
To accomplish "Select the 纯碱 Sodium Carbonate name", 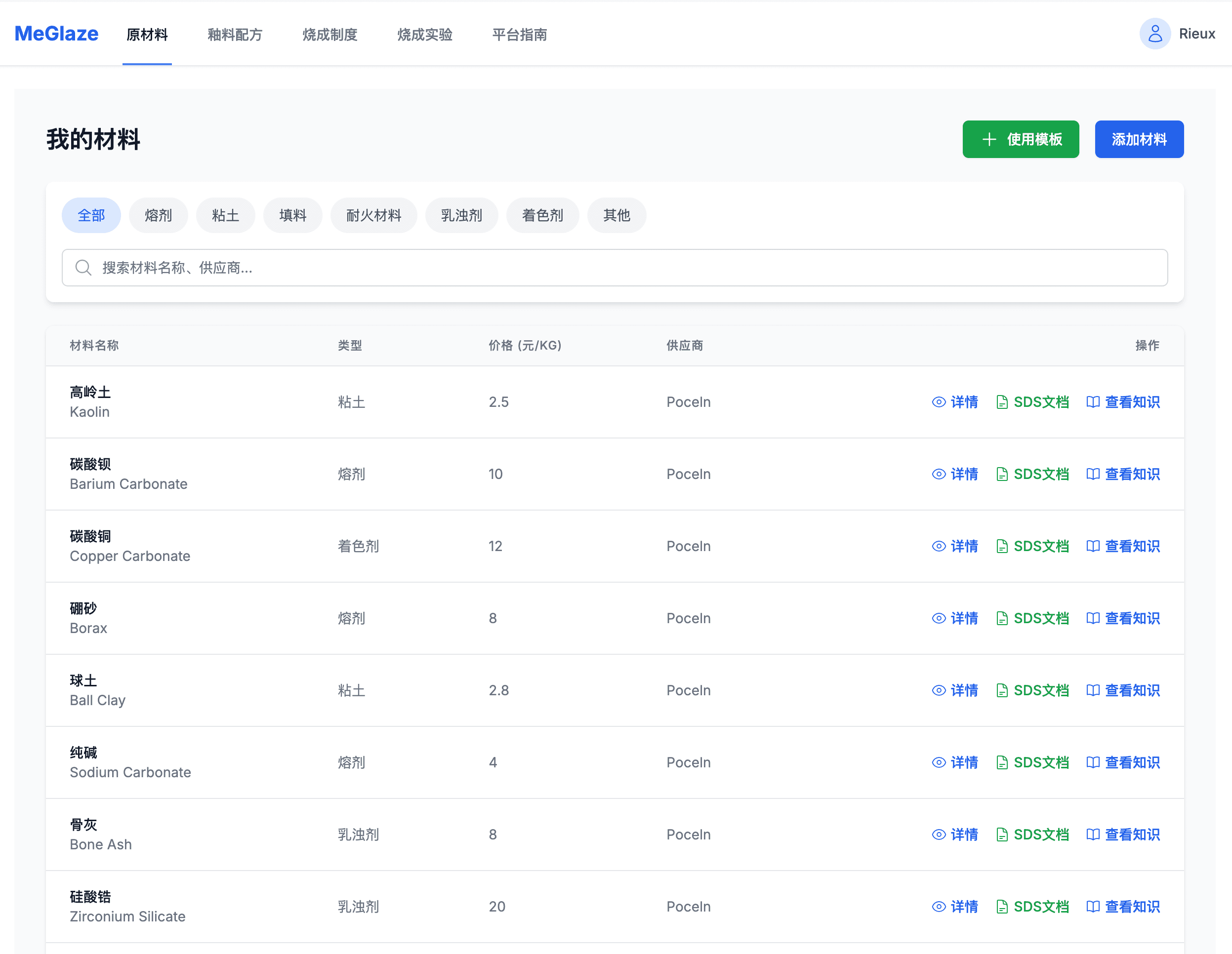I will [130, 763].
